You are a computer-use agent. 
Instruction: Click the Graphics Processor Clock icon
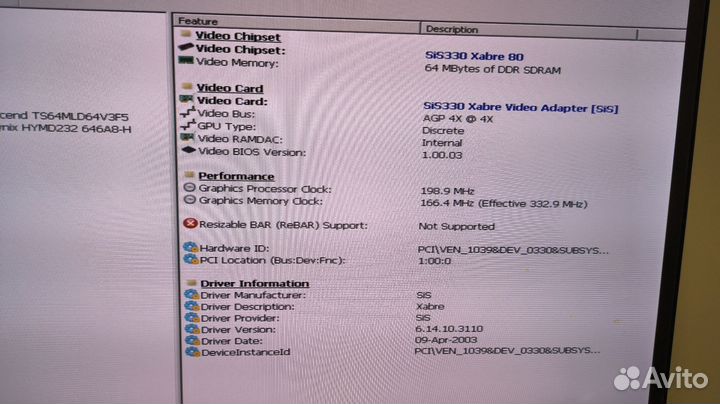pyautogui.click(x=189, y=188)
